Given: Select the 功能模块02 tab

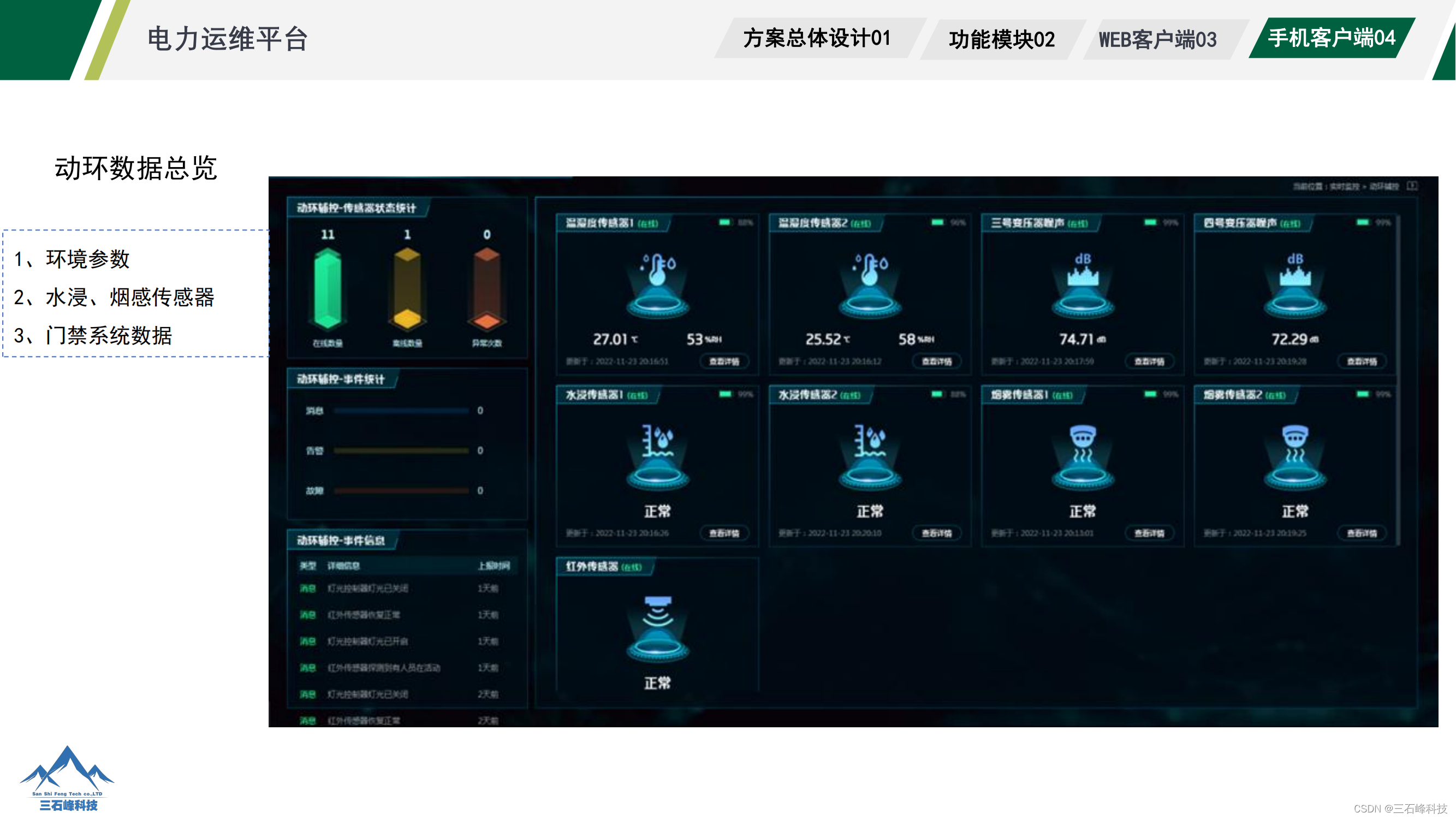Looking at the screenshot, I should tap(1002, 39).
